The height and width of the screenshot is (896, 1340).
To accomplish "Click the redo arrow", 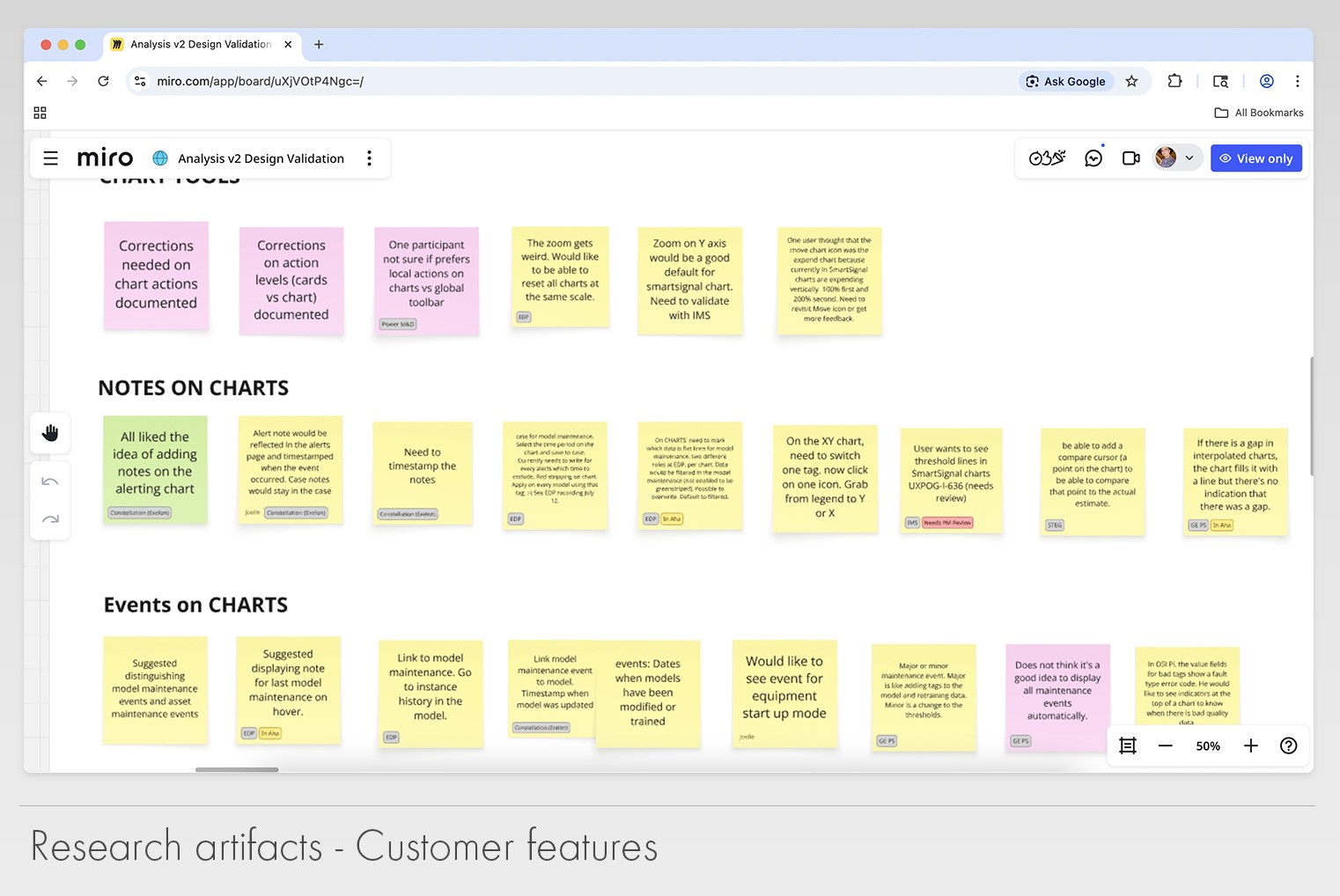I will [x=50, y=519].
